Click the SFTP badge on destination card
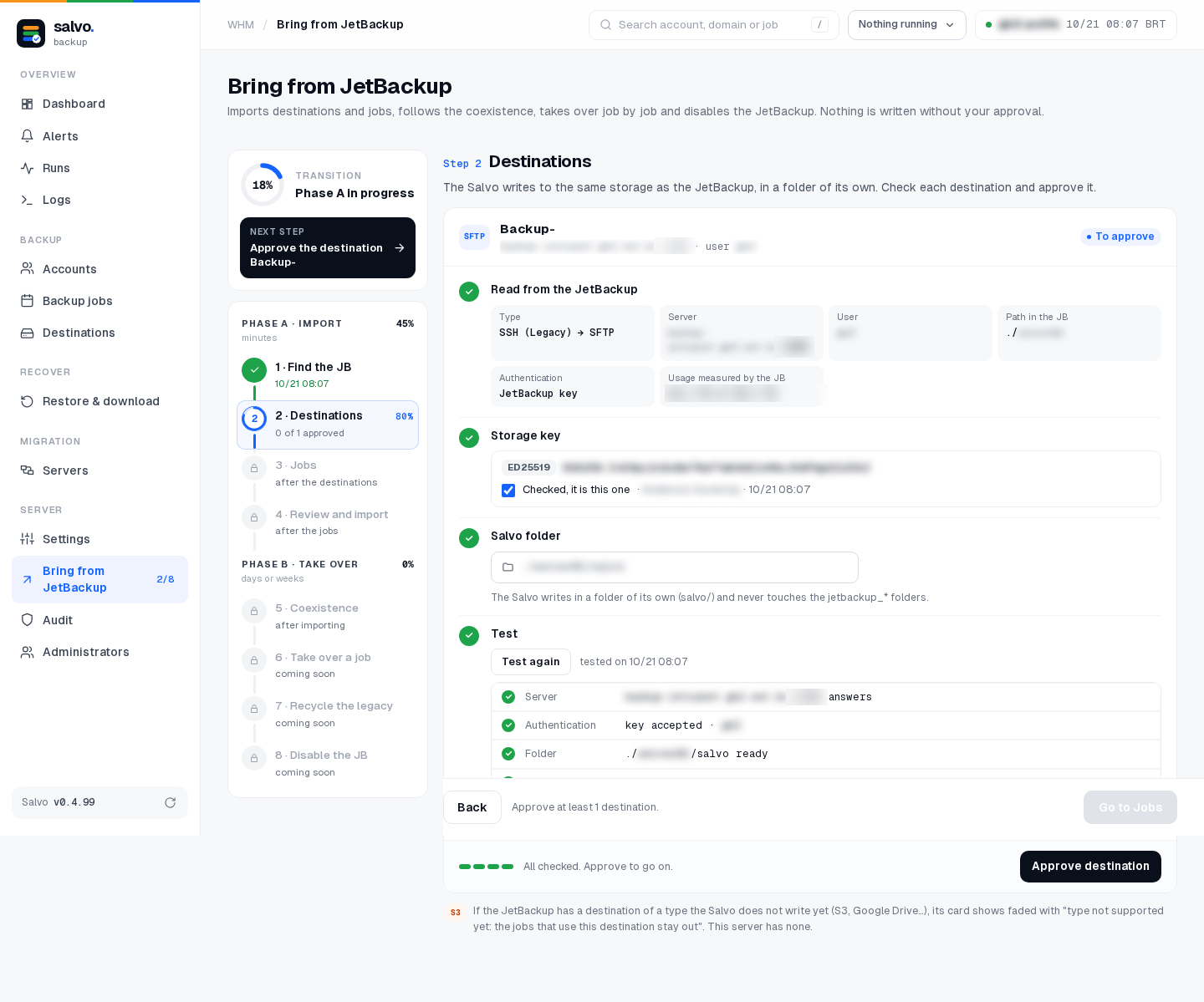The width and height of the screenshot is (1204, 1002). click(475, 237)
